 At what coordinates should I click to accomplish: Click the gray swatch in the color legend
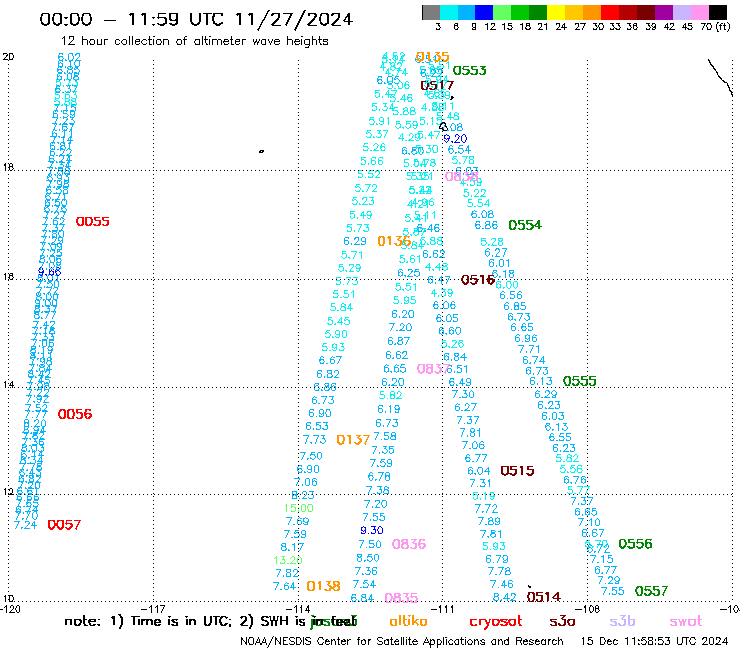[x=431, y=12]
